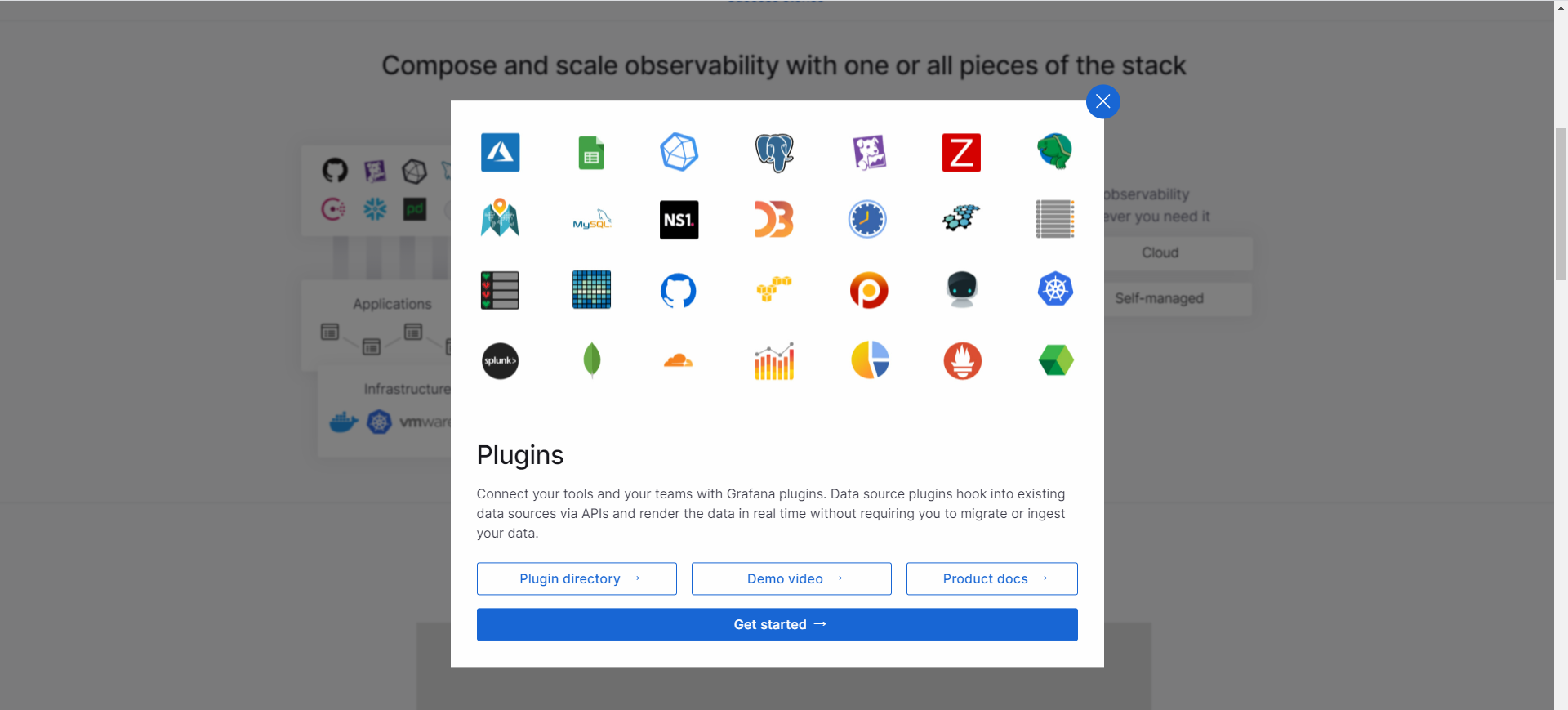Open the Plugin directory link

[577, 578]
